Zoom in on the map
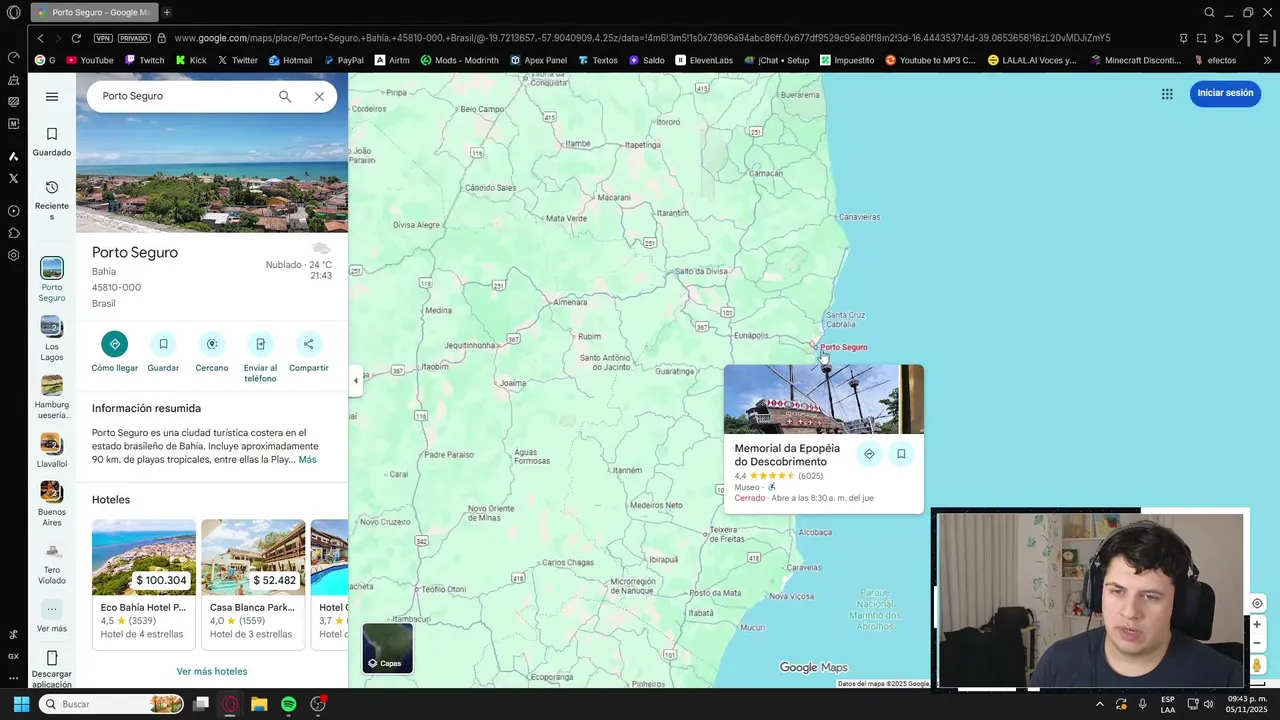The width and height of the screenshot is (1280, 720). pyautogui.click(x=1257, y=624)
